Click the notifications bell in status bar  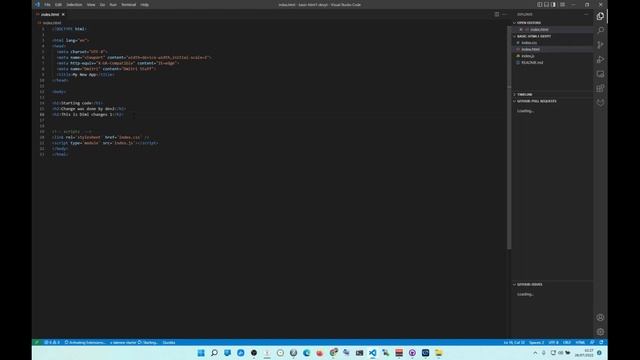(x=601, y=342)
